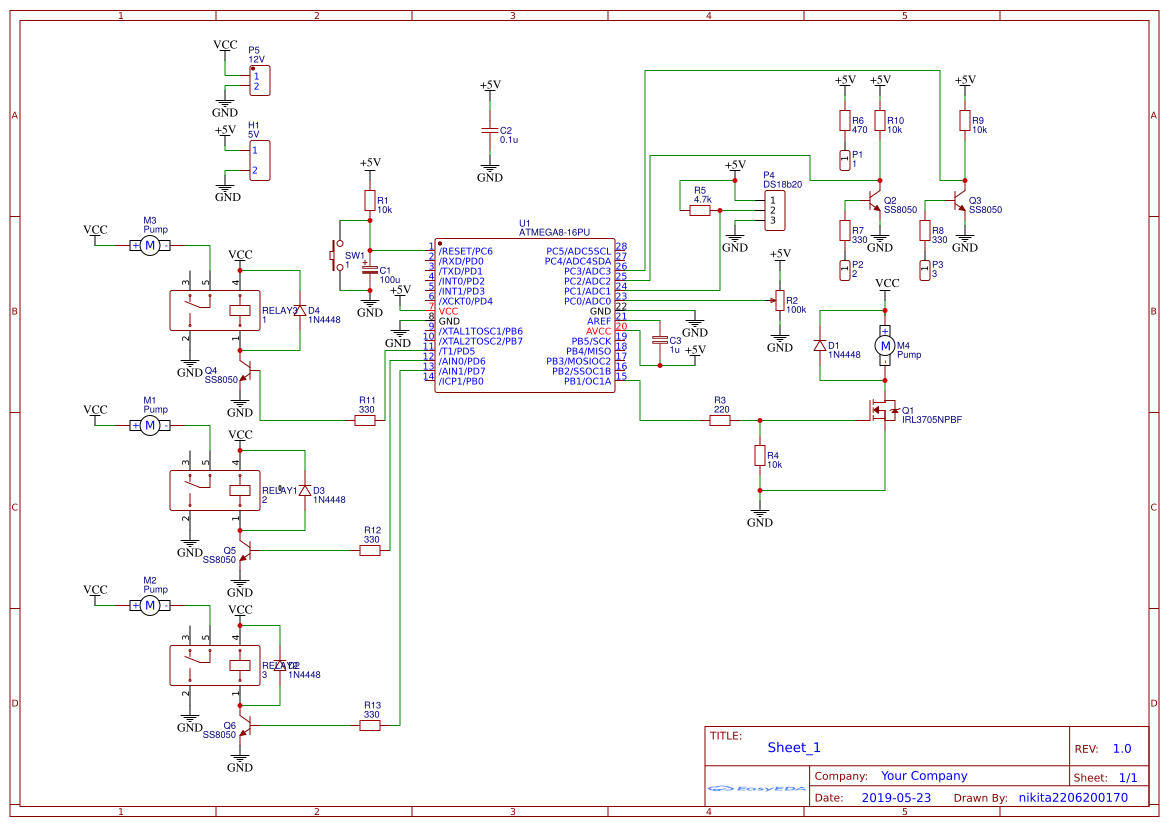Click the sheet count 1/1
Viewport: 1169px width, 827px height.
coord(1128,777)
